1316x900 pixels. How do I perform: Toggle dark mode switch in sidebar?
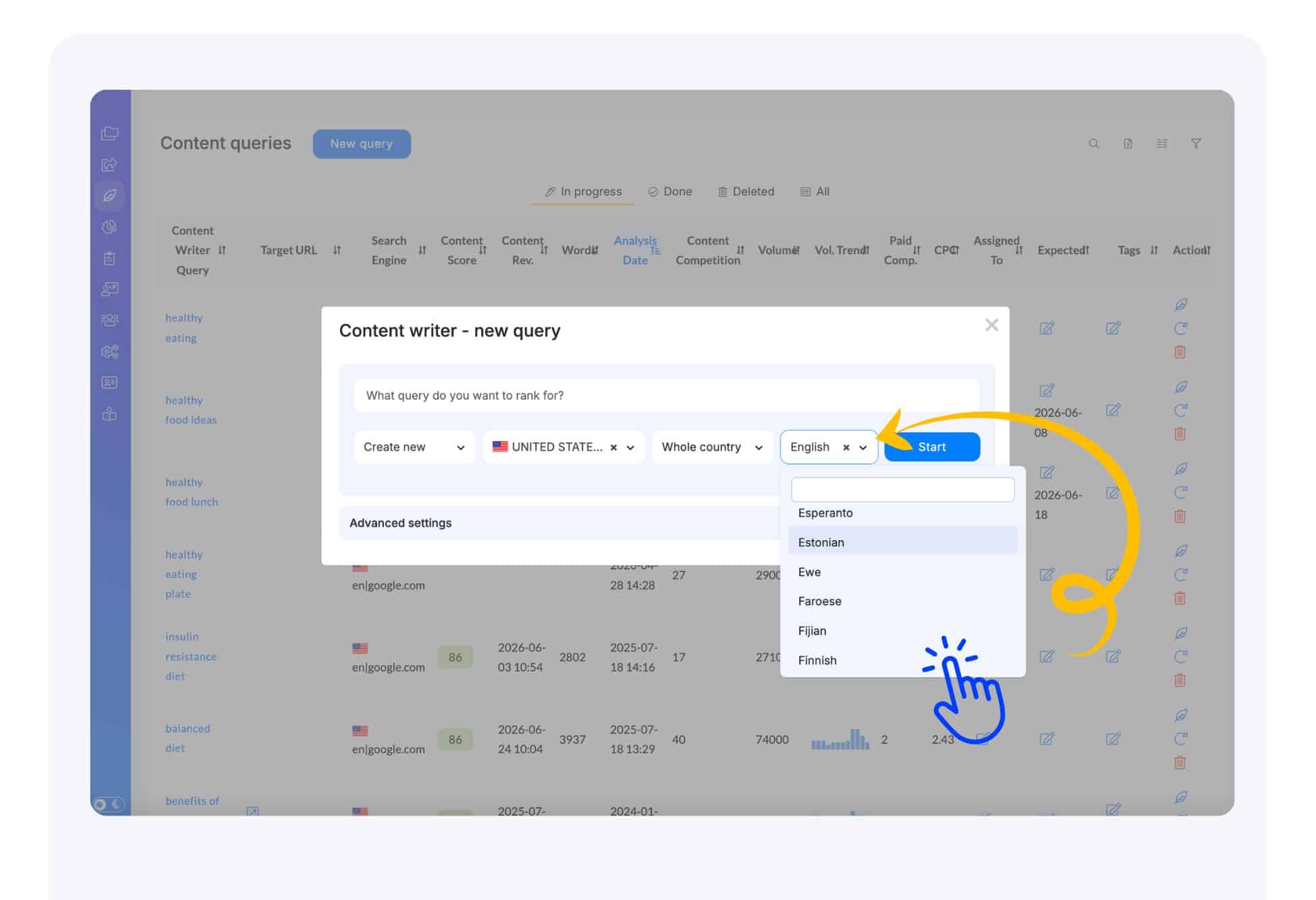109,803
